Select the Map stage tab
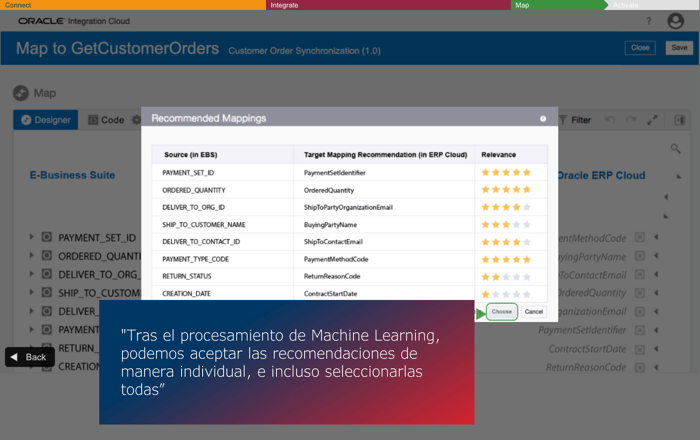The width and height of the screenshot is (700, 440). tap(557, 5)
